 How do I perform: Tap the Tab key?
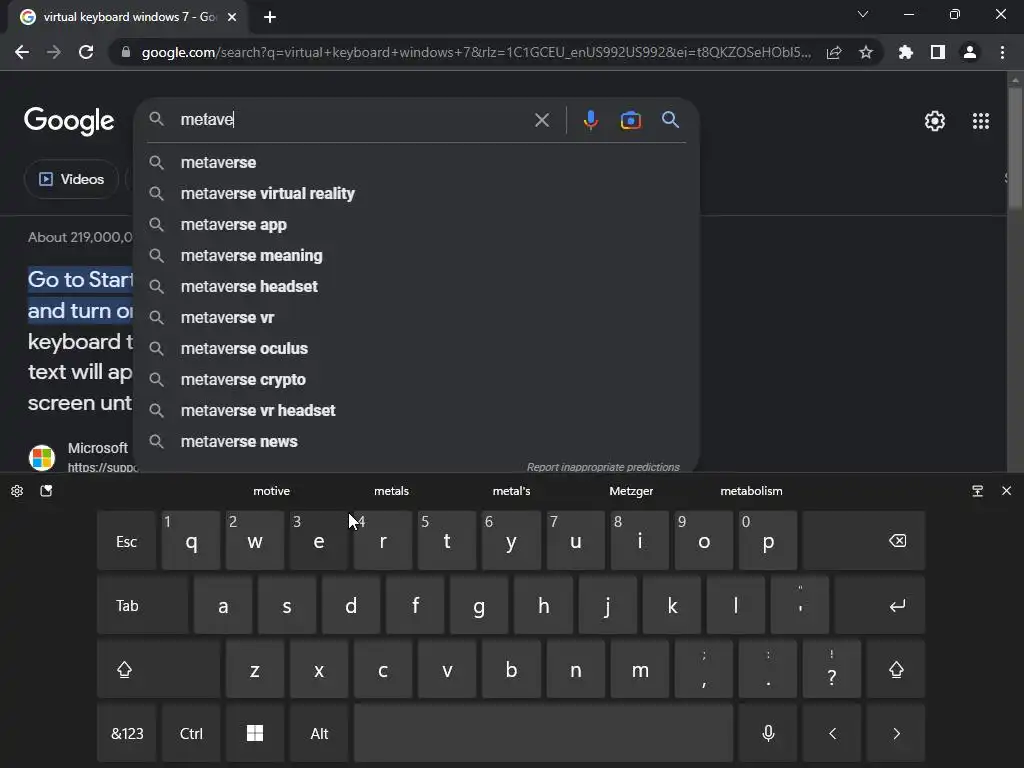pyautogui.click(x=143, y=605)
